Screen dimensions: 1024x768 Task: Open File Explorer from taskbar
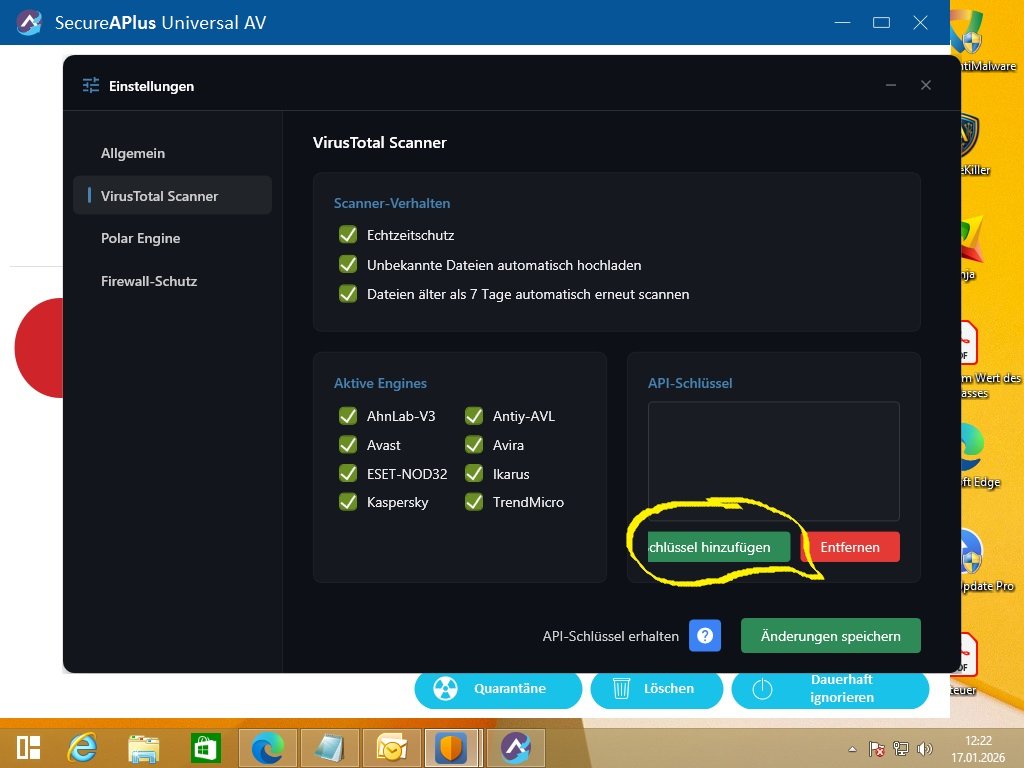click(144, 748)
